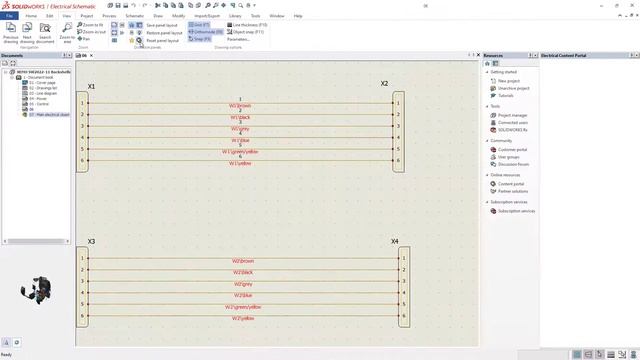640x360 pixels.
Task: Click Restore panel layout
Action: [x=164, y=33]
